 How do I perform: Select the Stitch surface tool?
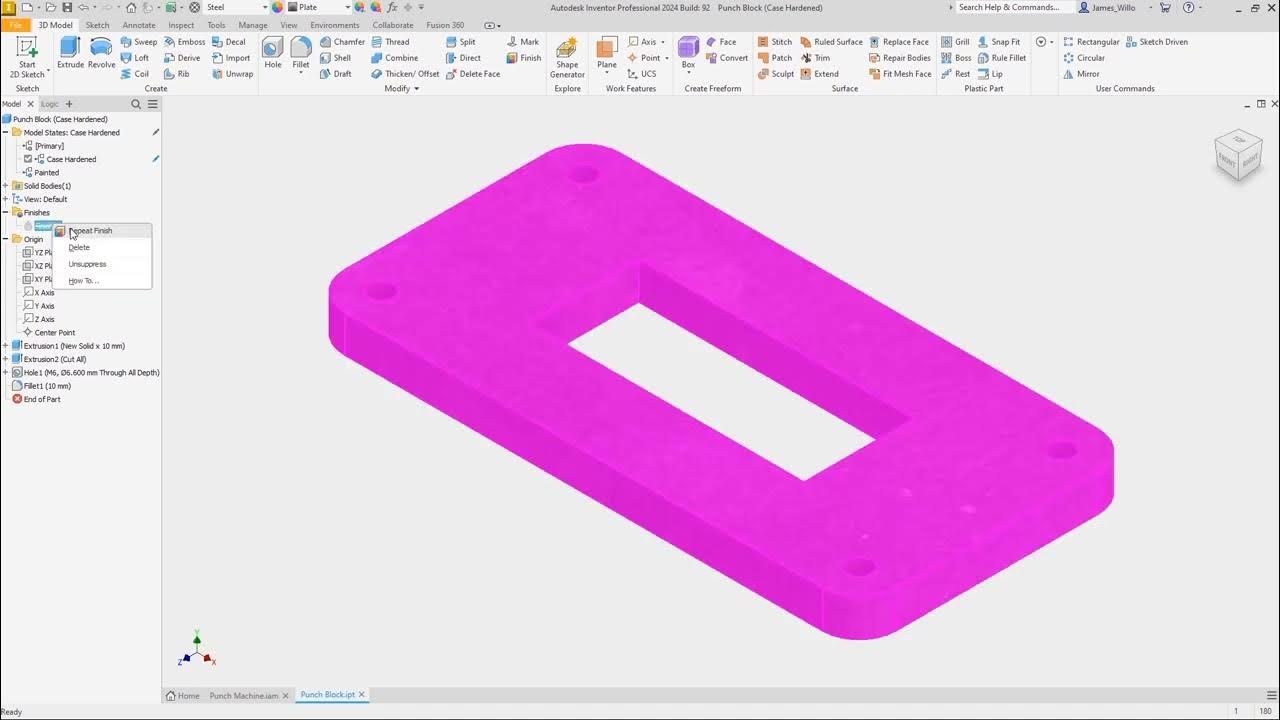click(x=775, y=42)
